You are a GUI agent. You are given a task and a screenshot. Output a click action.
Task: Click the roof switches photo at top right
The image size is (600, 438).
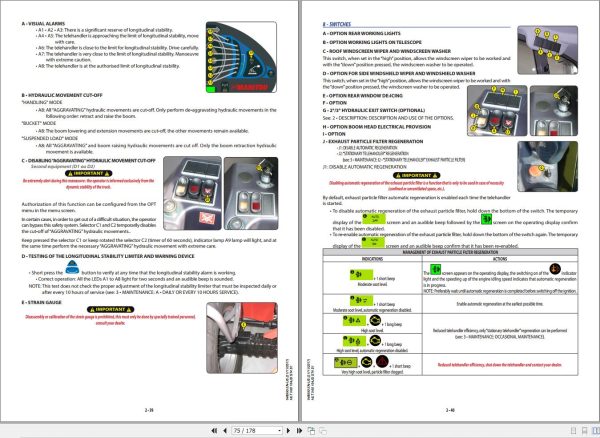point(548,50)
